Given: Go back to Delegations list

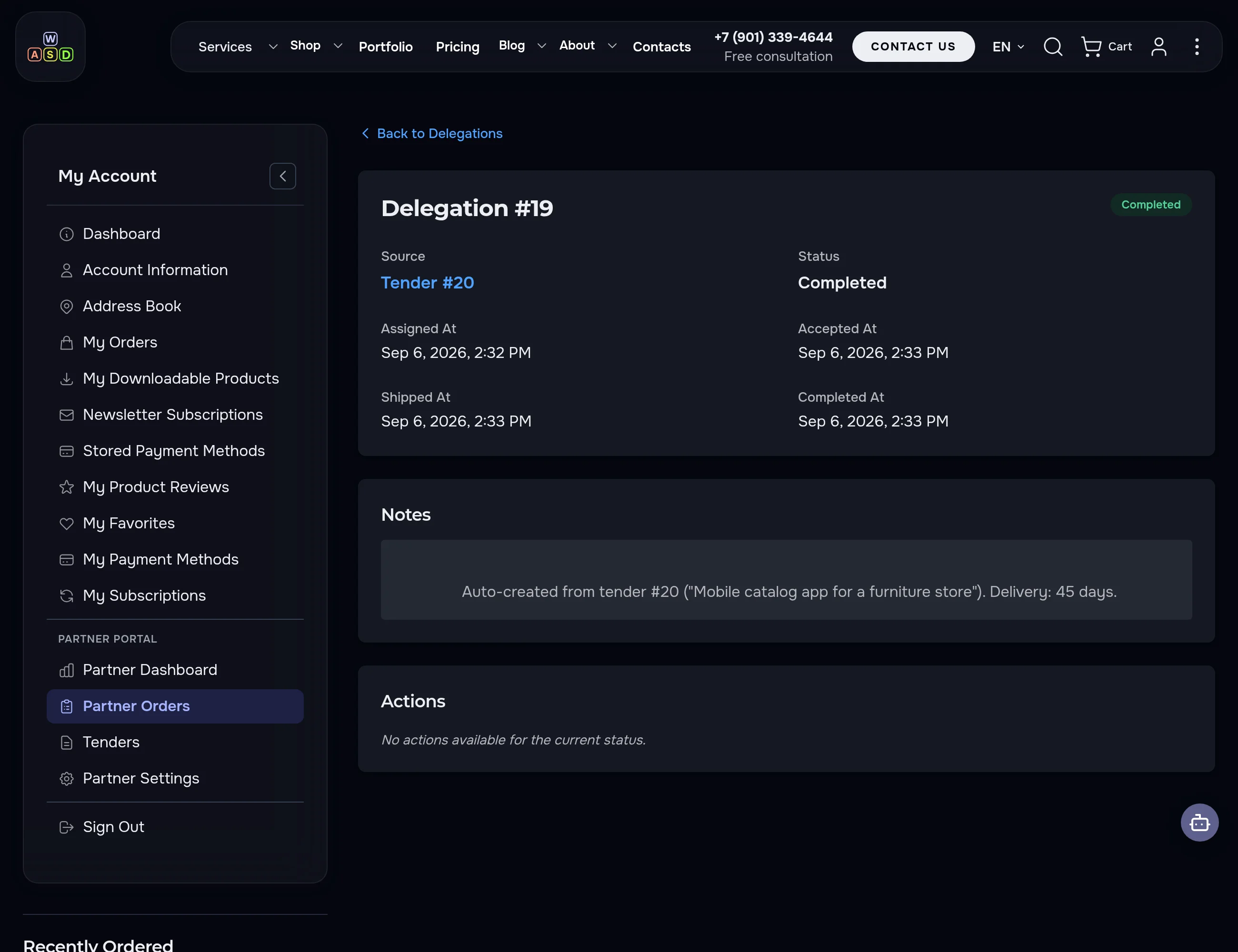Looking at the screenshot, I should (432, 134).
